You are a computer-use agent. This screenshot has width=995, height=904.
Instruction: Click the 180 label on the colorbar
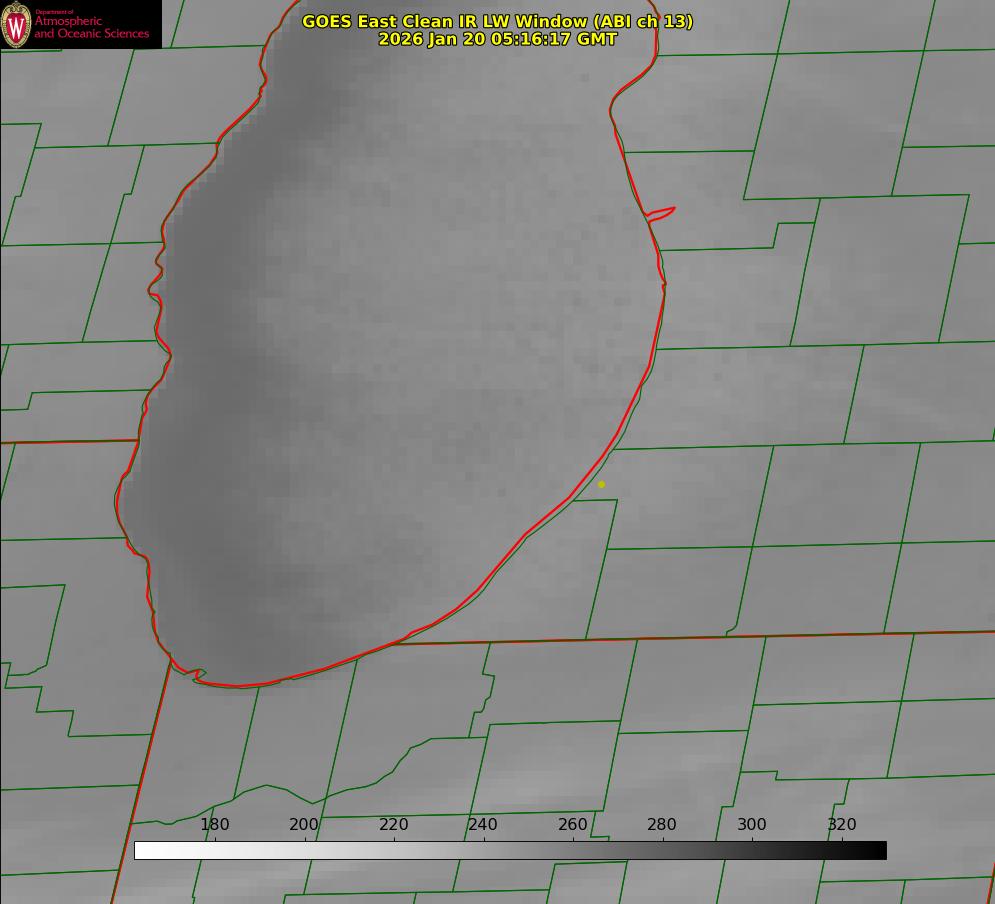click(x=215, y=824)
